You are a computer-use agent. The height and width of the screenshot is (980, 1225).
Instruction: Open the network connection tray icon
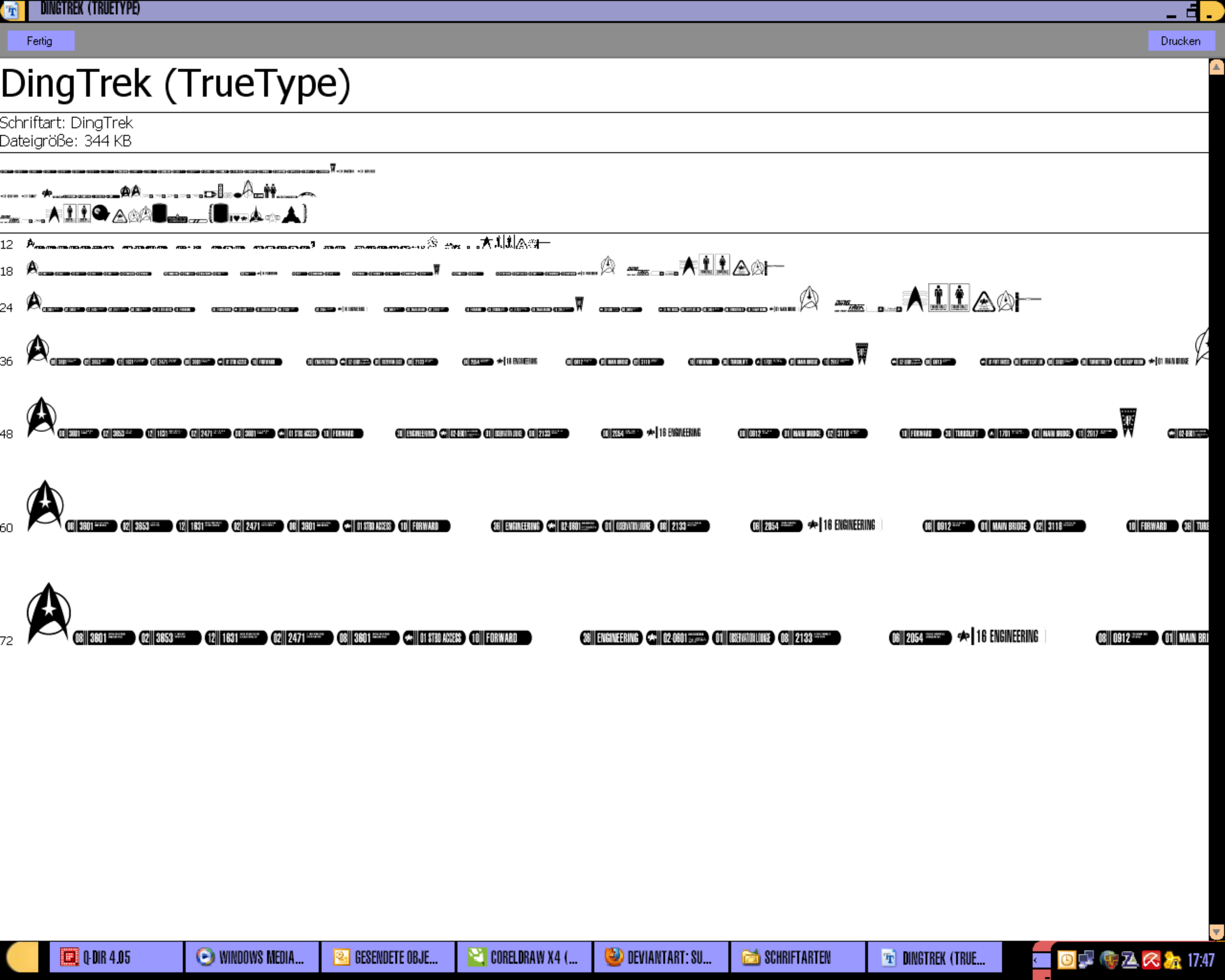tap(1086, 960)
